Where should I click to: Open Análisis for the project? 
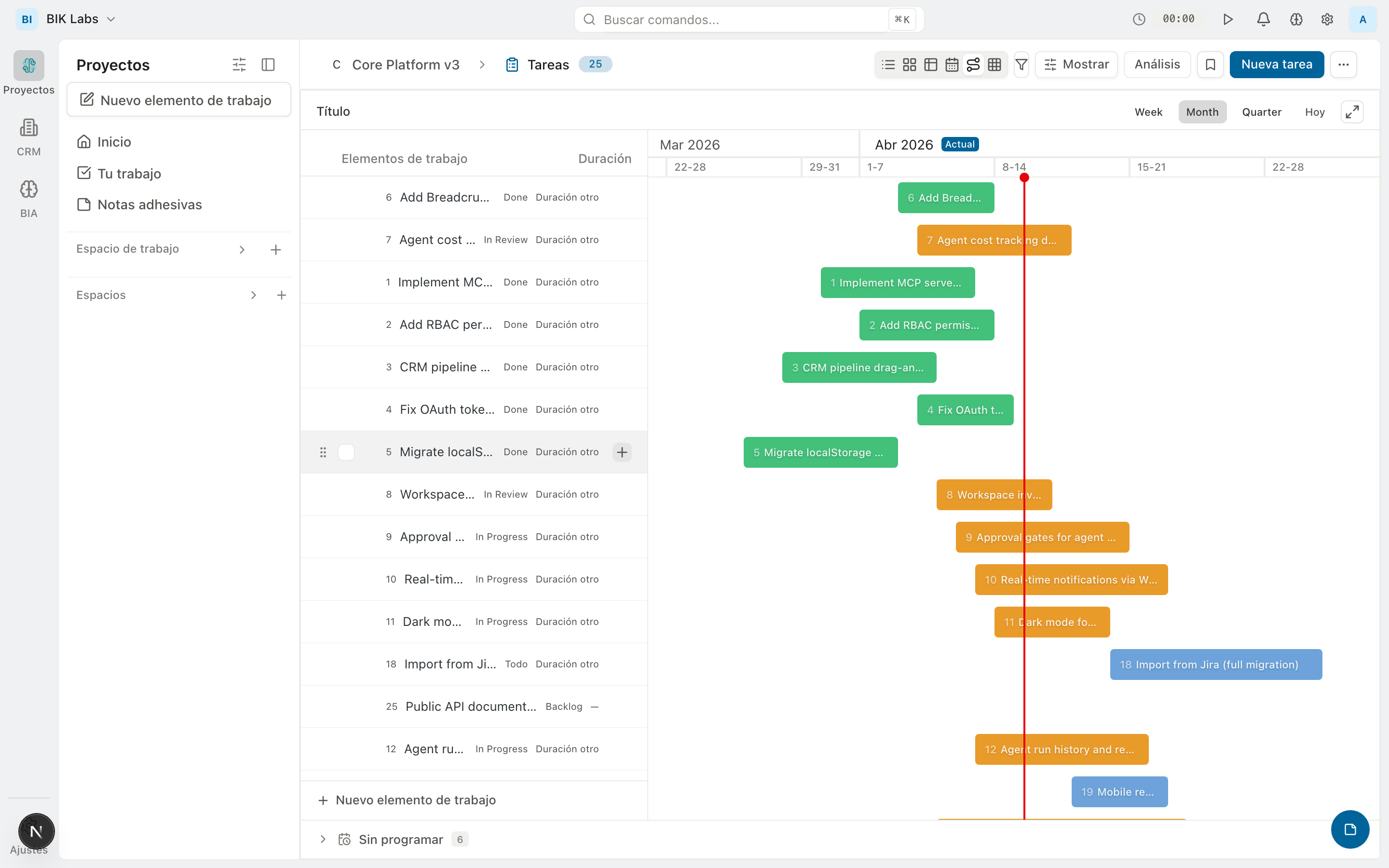tap(1157, 64)
